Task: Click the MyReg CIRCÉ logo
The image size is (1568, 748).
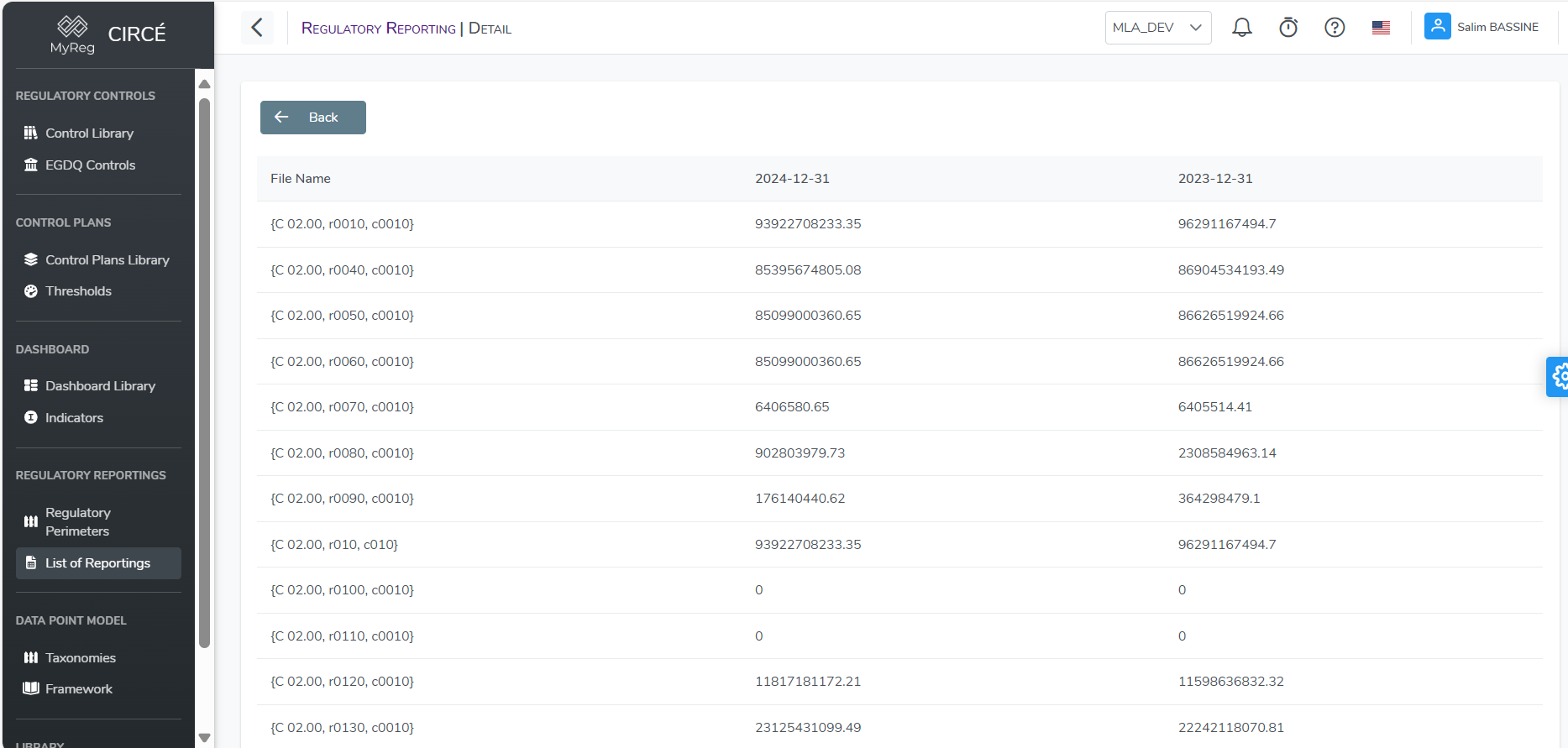Action: tap(108, 34)
